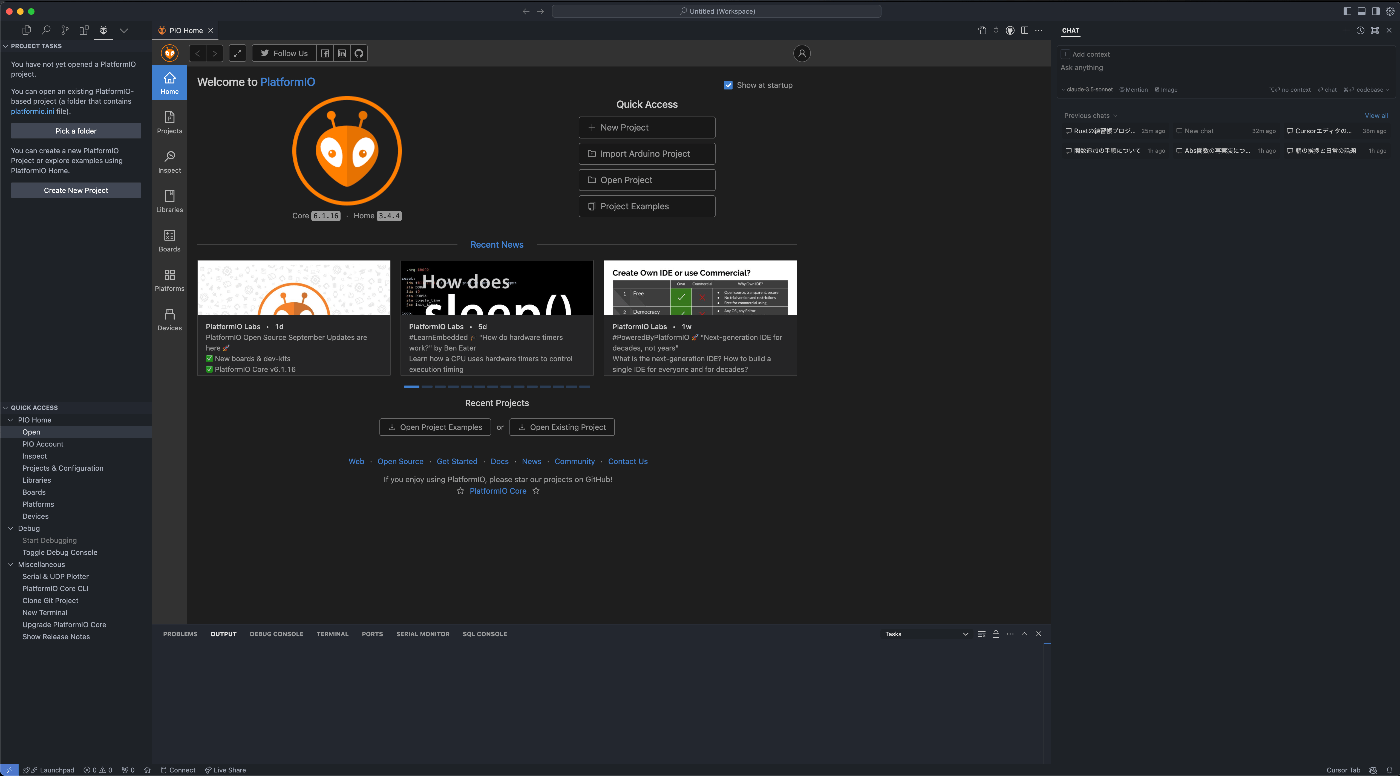Open the claude model selector dropdown in chat
The height and width of the screenshot is (776, 1400).
1087,89
